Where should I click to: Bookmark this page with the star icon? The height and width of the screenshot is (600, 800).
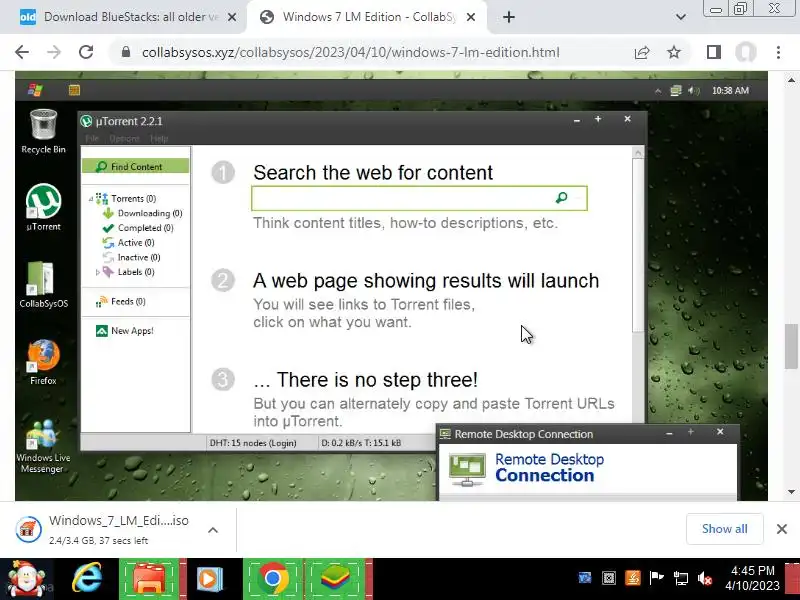click(x=674, y=52)
